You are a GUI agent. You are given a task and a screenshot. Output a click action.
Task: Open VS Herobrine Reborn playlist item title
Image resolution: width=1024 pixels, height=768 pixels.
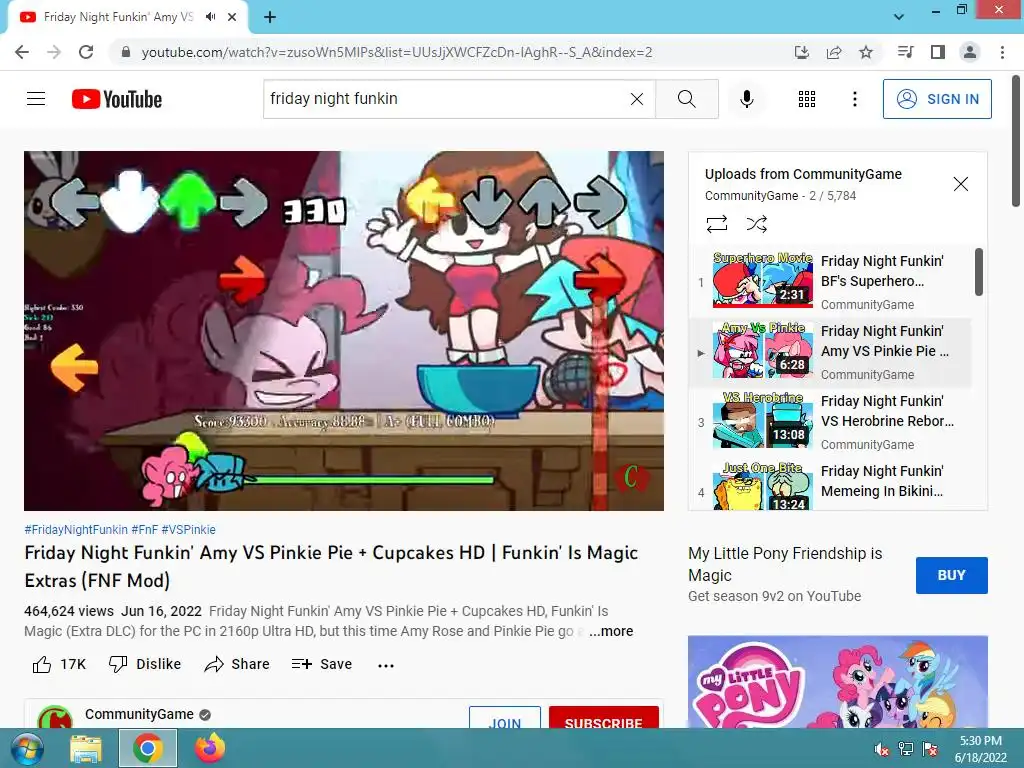click(888, 411)
